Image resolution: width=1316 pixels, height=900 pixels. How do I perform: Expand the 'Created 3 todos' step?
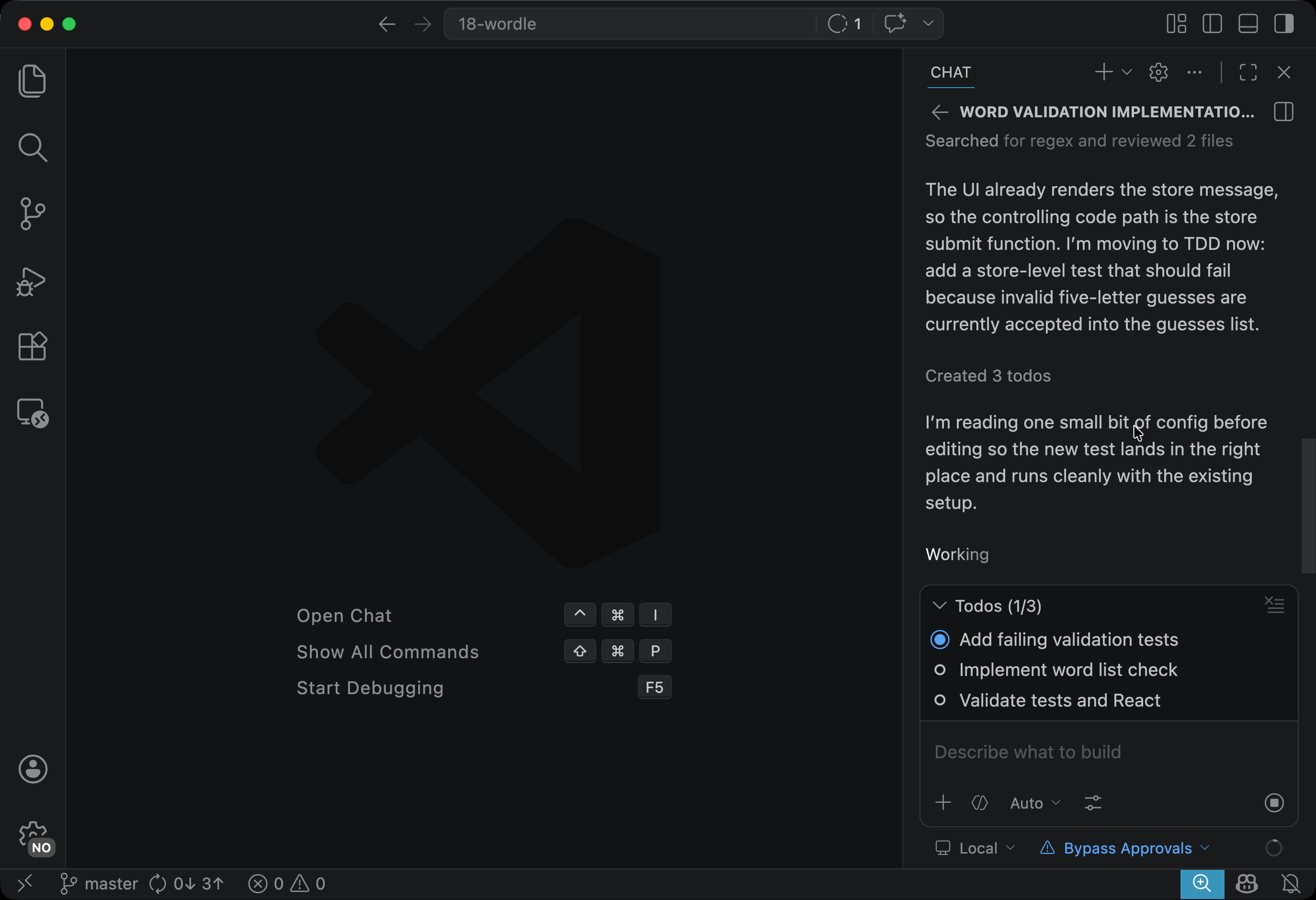coord(987,376)
